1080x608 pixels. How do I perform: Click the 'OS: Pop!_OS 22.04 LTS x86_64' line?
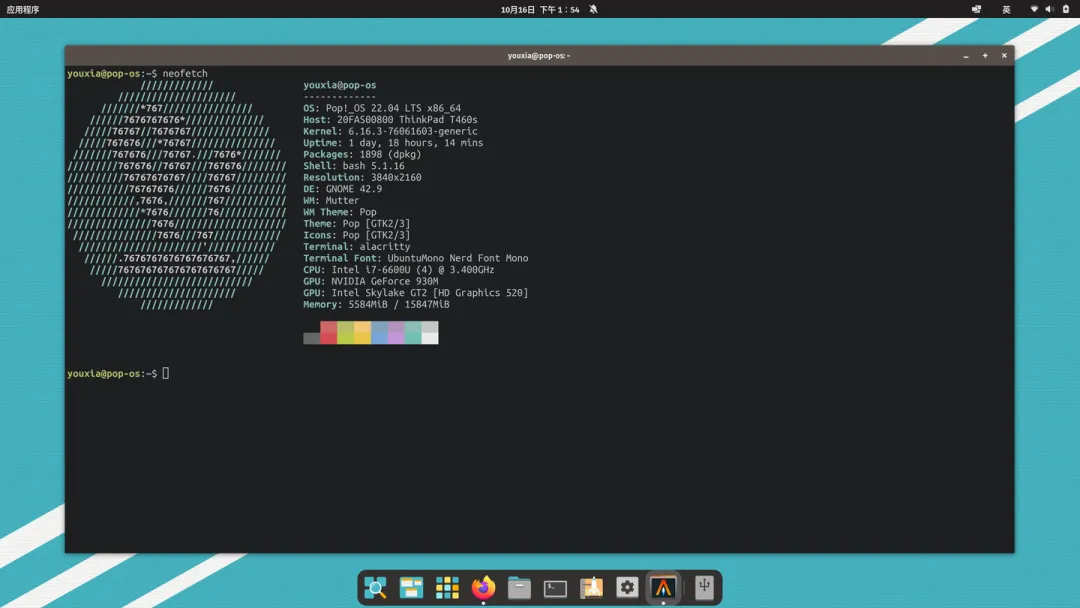click(382, 108)
